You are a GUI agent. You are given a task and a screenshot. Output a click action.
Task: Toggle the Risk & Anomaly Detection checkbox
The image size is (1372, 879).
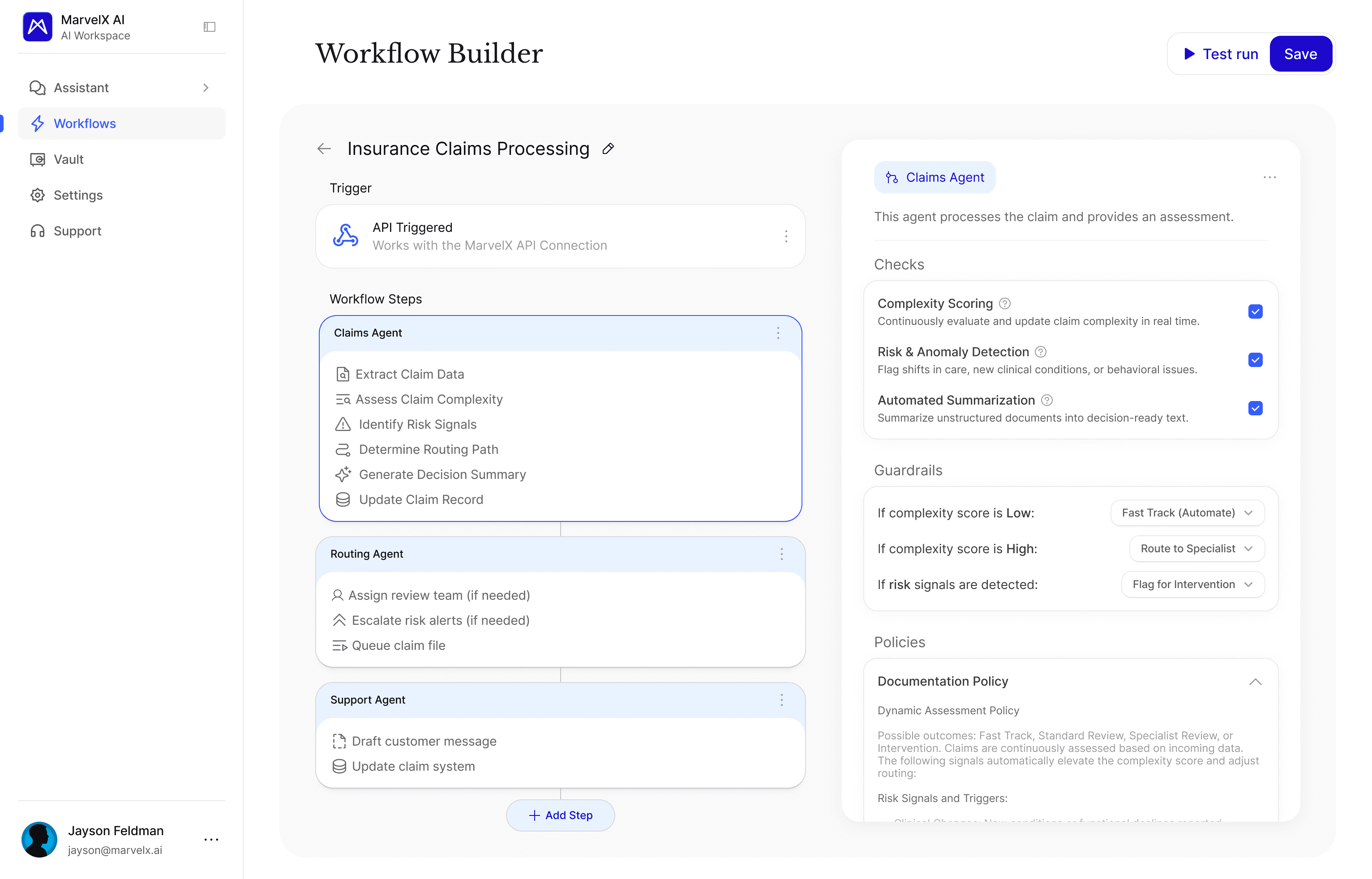[1255, 360]
